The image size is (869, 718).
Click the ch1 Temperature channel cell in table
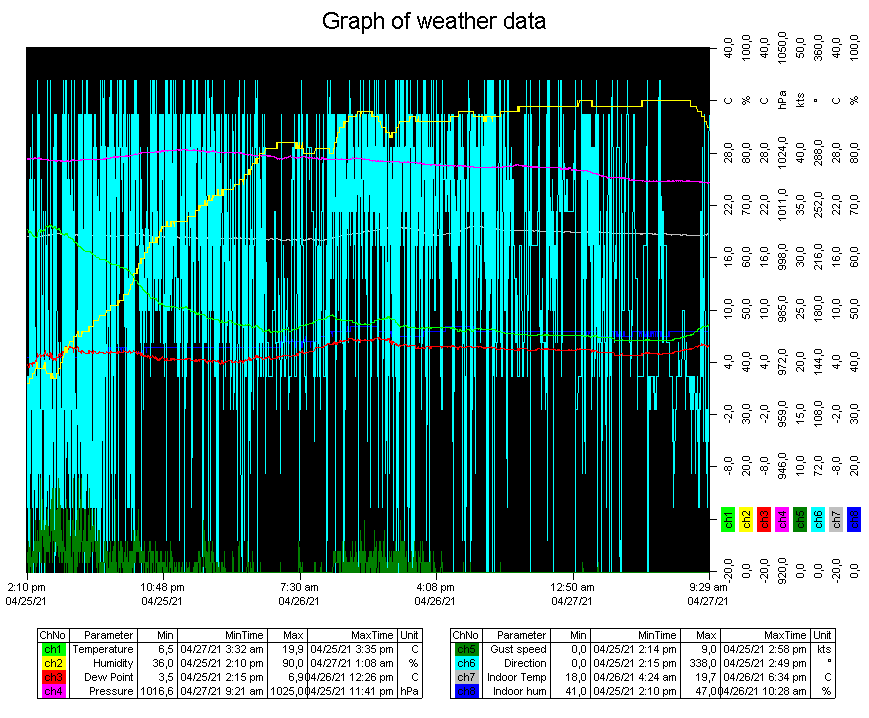(x=52, y=649)
